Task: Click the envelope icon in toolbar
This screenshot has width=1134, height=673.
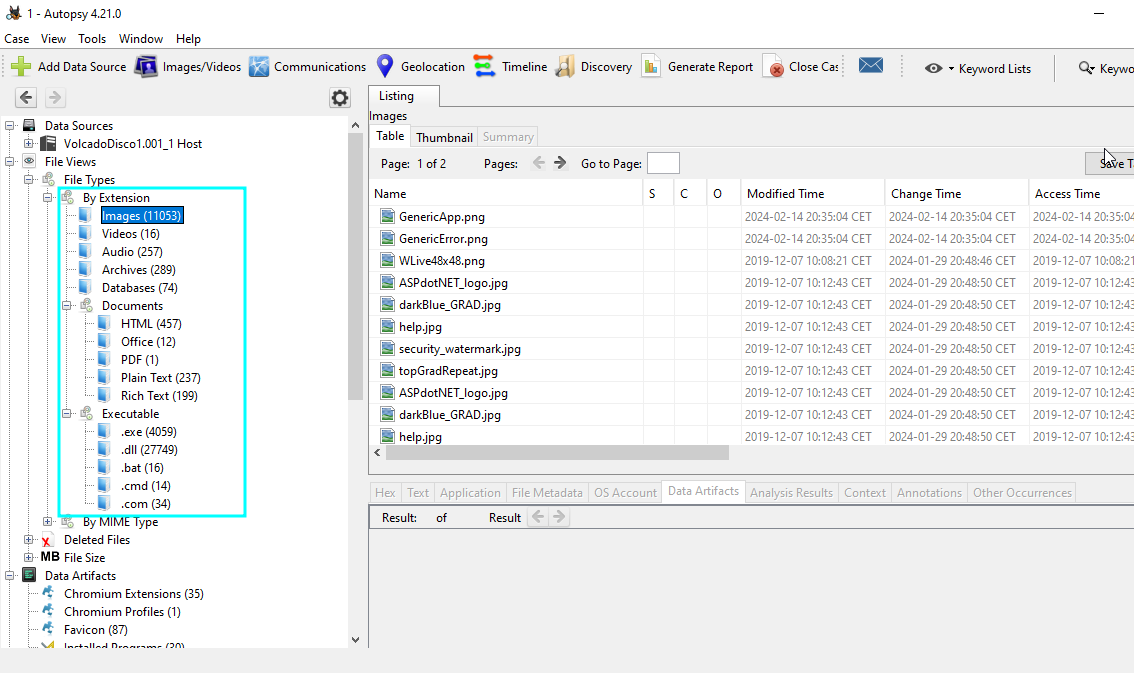Action: [x=870, y=67]
